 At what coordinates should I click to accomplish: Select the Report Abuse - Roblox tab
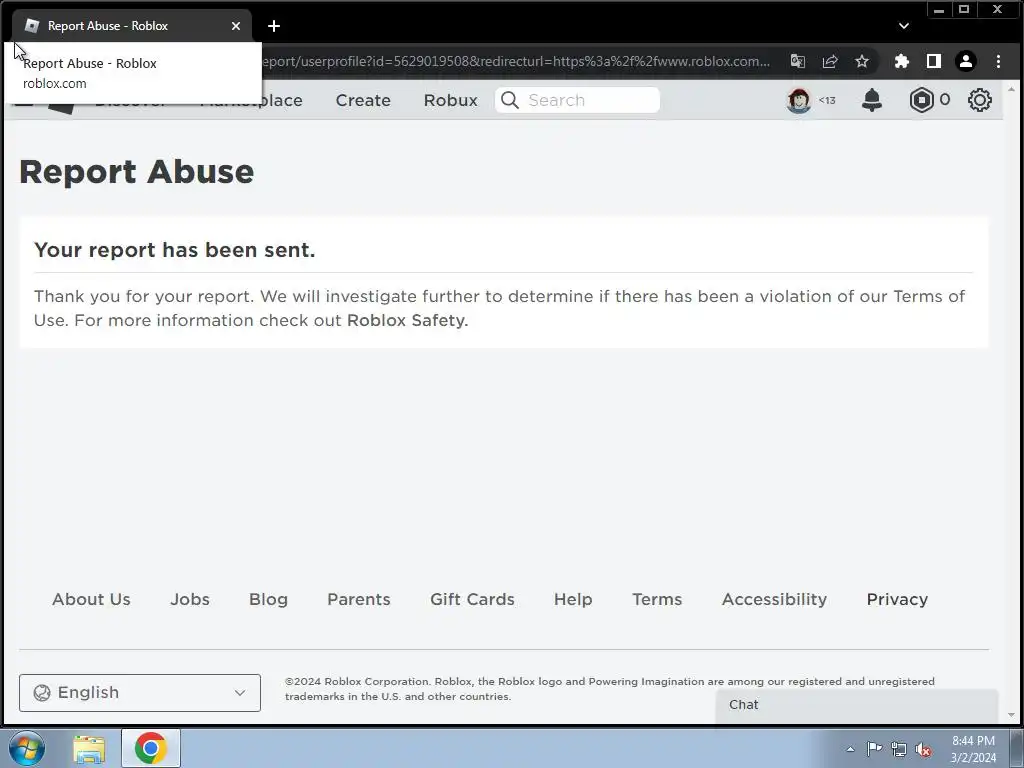pos(132,26)
